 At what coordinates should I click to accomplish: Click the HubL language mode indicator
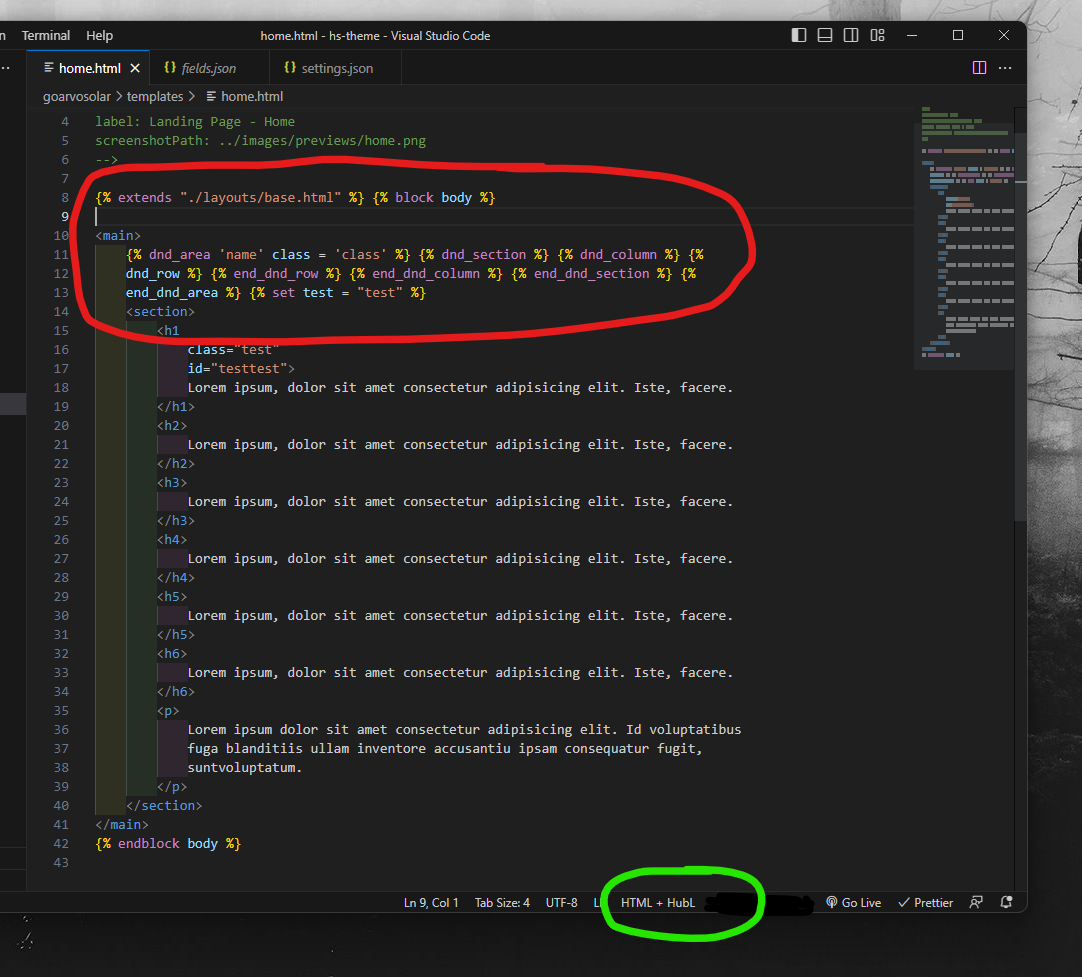[x=657, y=902]
